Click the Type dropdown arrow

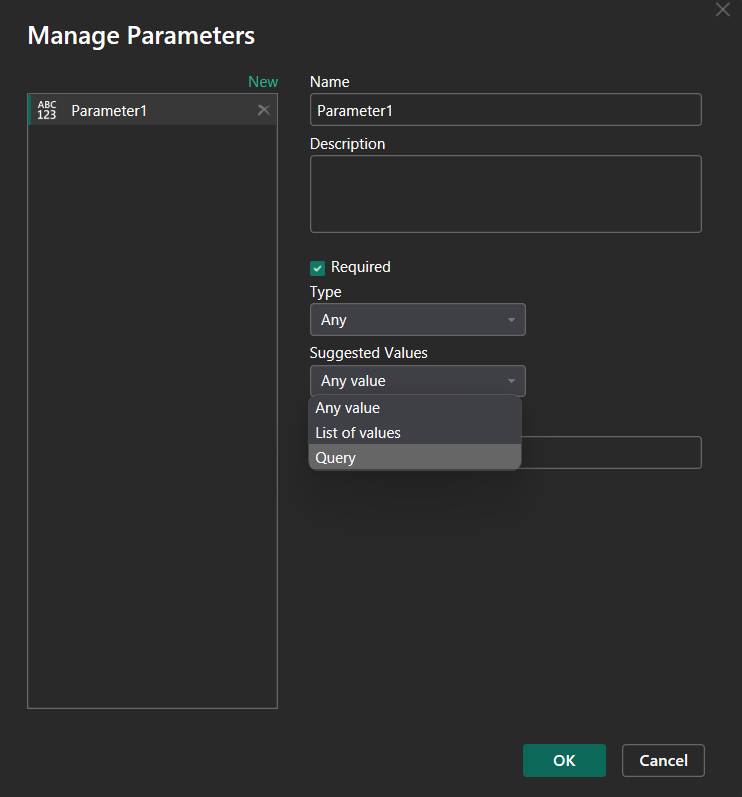(511, 320)
